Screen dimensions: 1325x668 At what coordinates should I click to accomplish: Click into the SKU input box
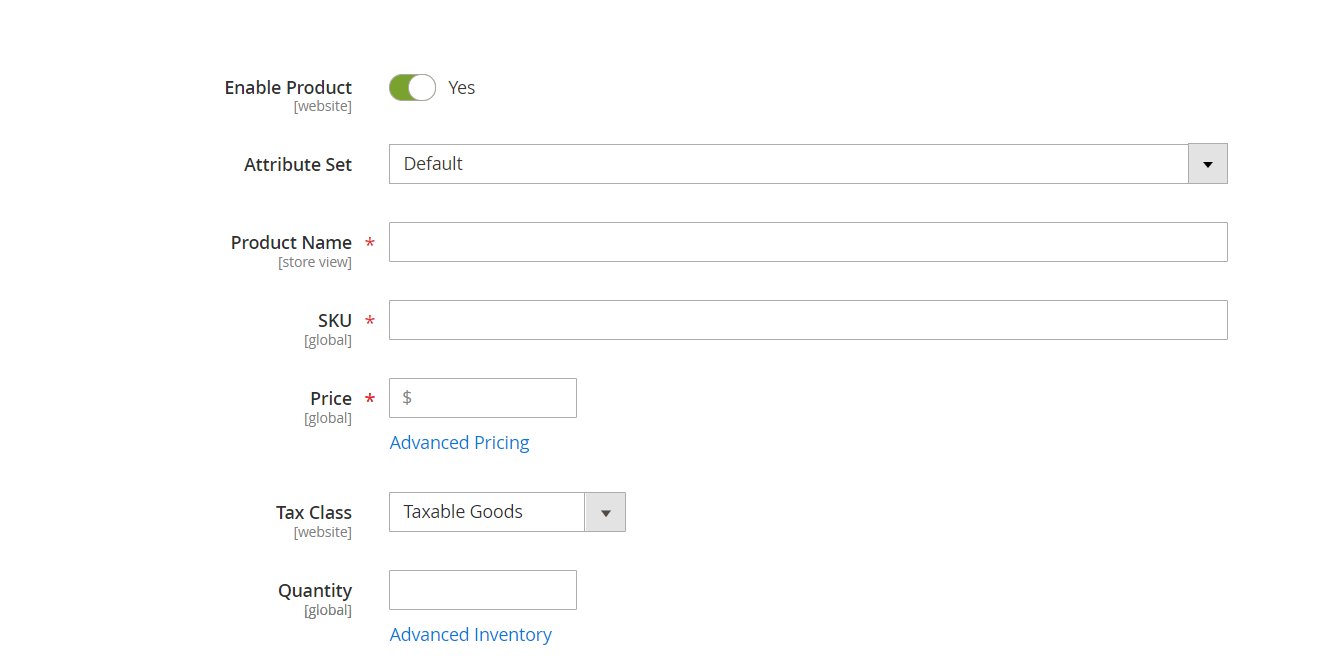(808, 320)
